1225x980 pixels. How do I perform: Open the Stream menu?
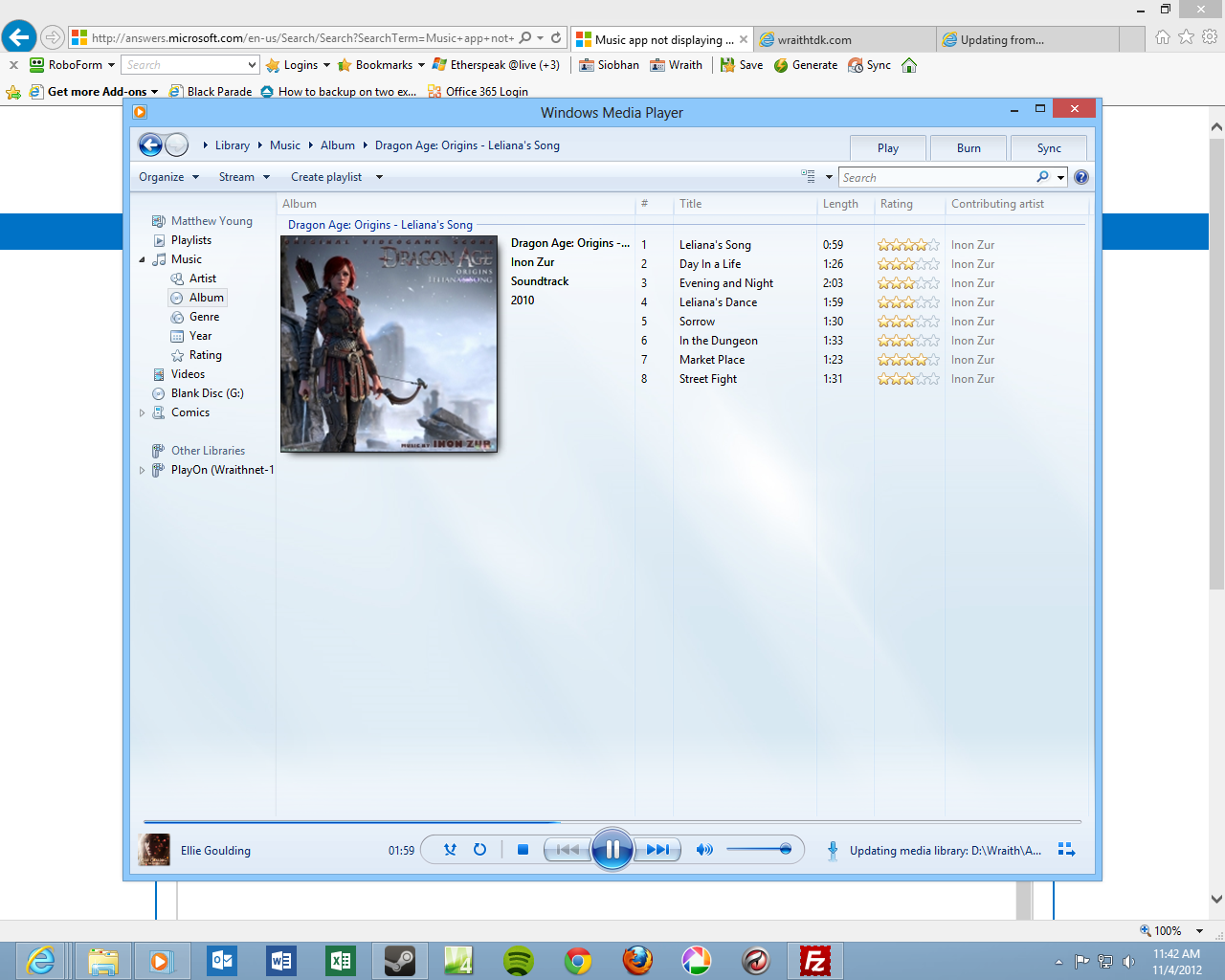pyautogui.click(x=244, y=177)
